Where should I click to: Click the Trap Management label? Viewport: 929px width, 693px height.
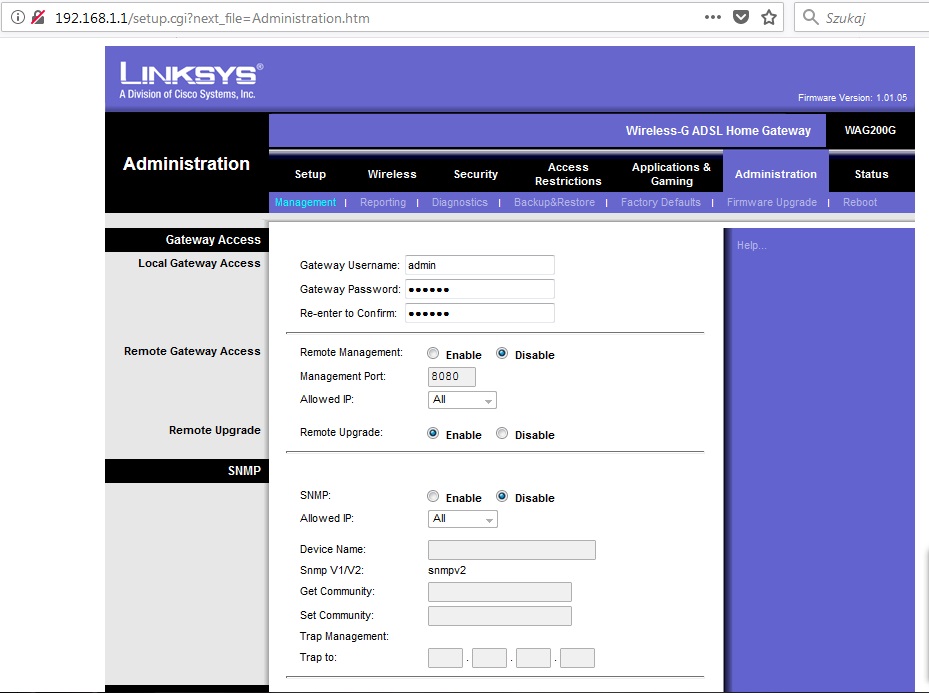pos(344,637)
